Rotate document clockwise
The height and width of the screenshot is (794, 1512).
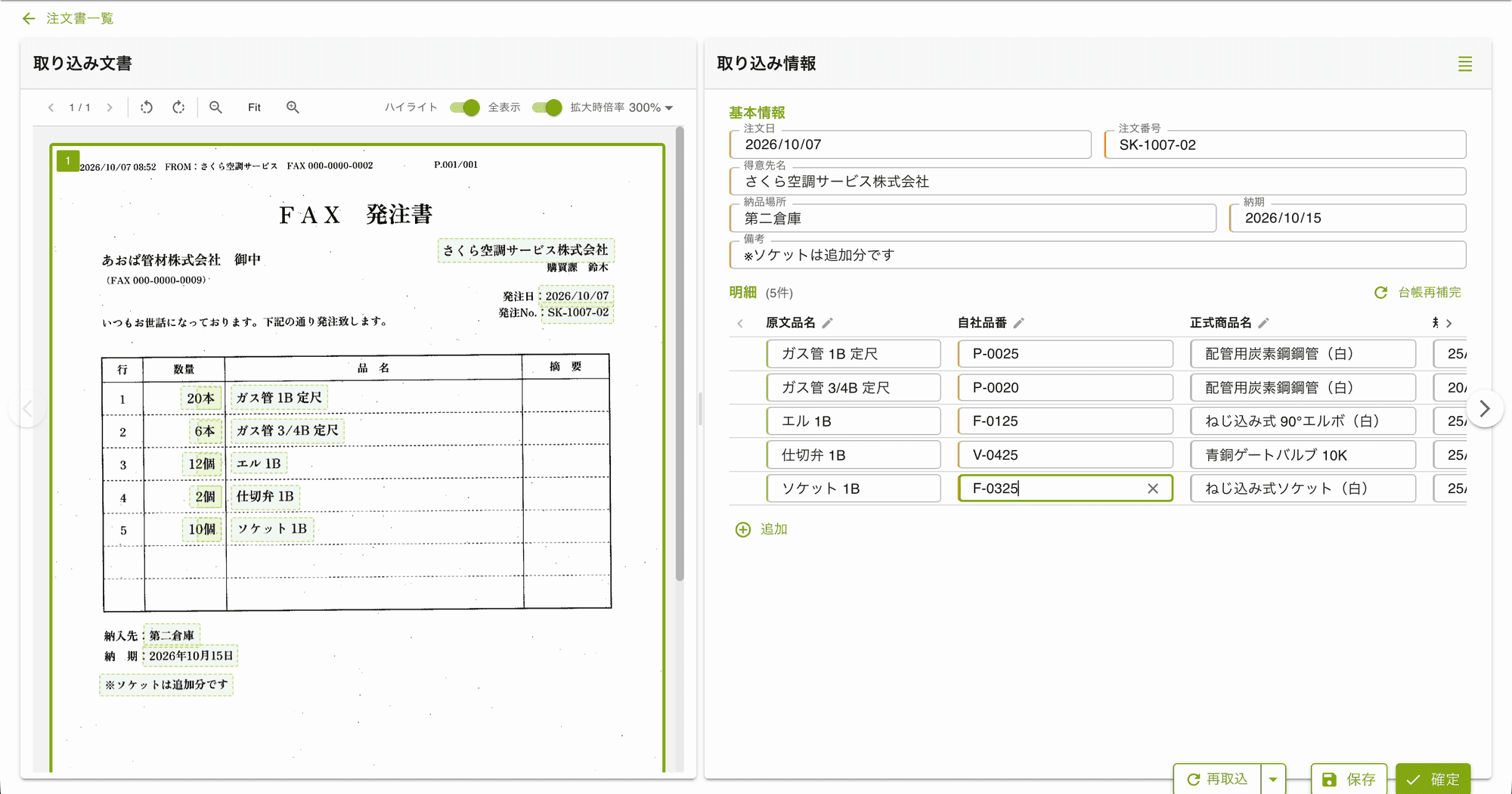tap(178, 107)
